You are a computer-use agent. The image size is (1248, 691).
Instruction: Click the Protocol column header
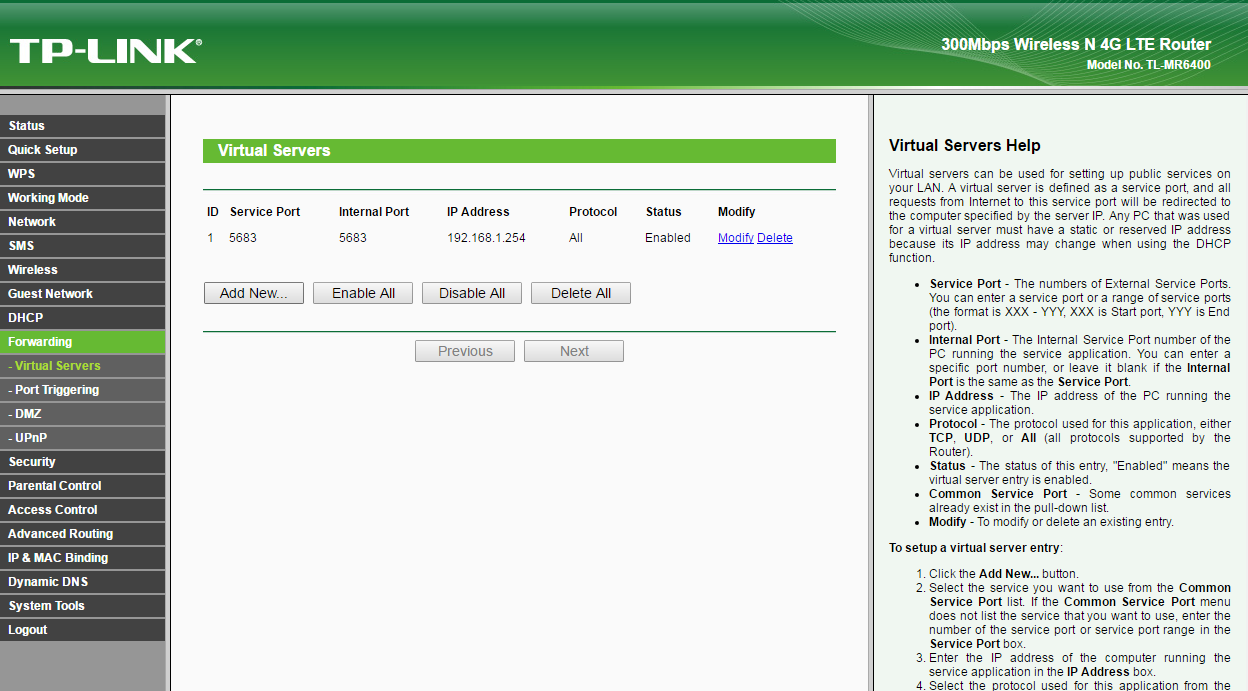pos(593,212)
